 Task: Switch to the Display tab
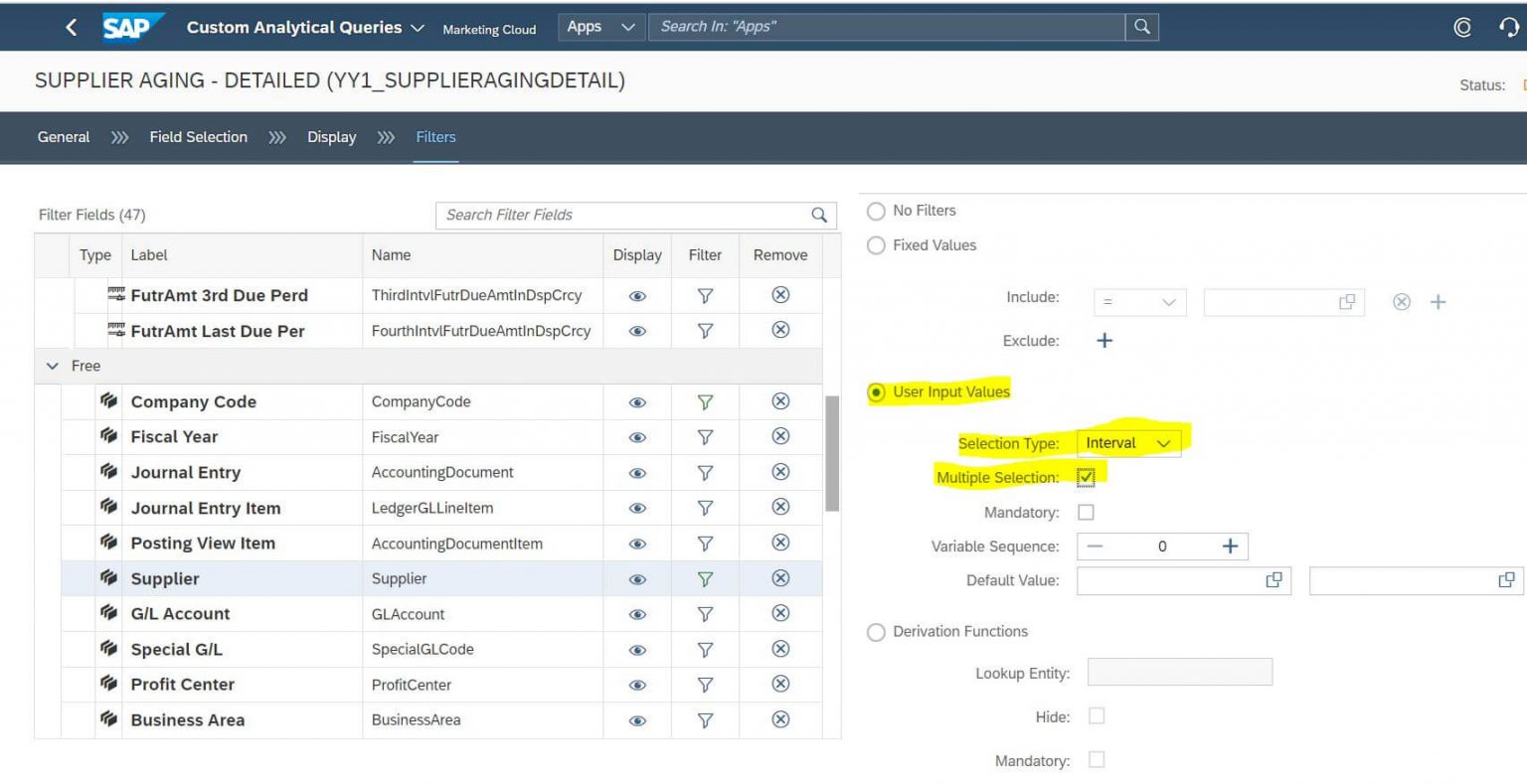[x=331, y=137]
